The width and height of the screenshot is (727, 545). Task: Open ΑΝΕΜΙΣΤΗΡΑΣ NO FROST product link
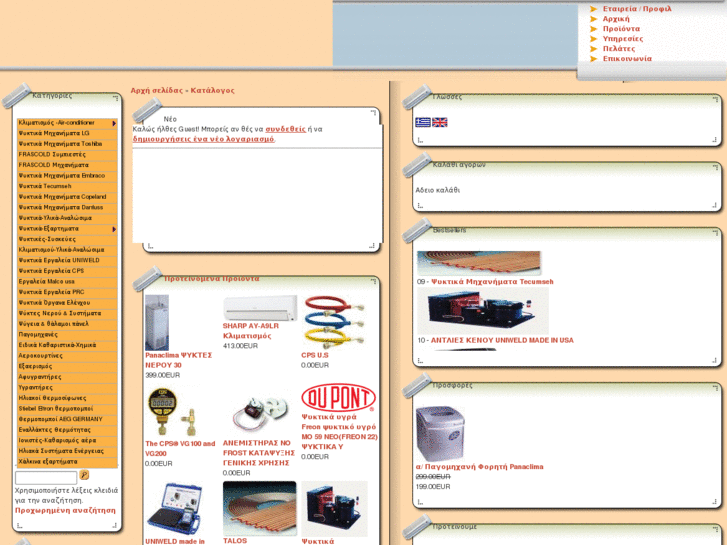(x=259, y=453)
